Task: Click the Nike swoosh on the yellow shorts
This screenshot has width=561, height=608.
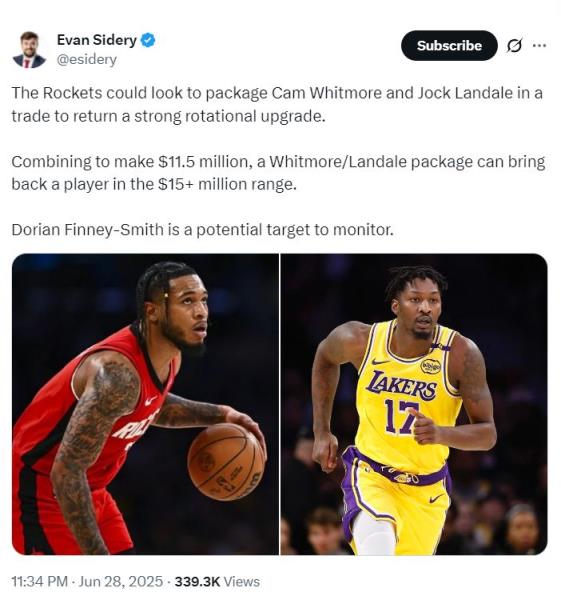Action: coord(437,498)
